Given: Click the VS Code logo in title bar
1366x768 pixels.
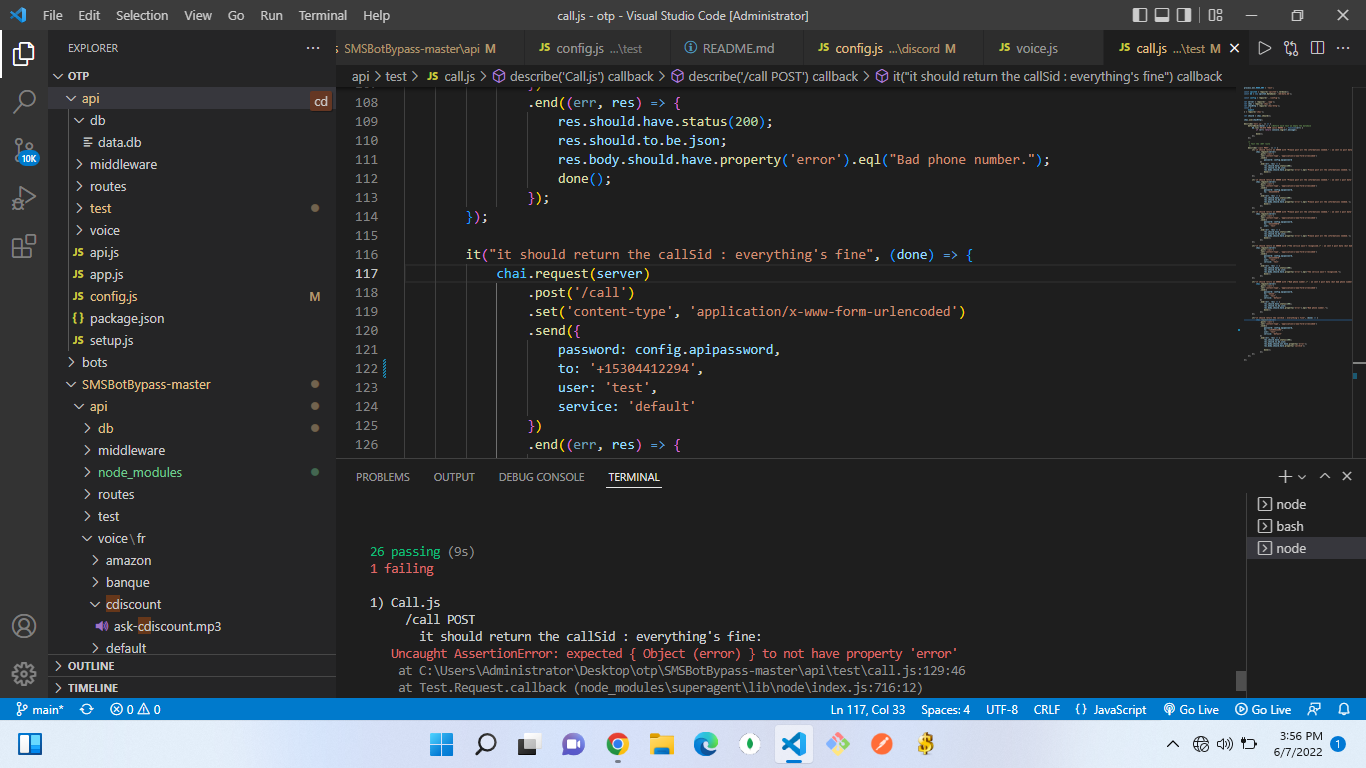Looking at the screenshot, I should (17, 15).
